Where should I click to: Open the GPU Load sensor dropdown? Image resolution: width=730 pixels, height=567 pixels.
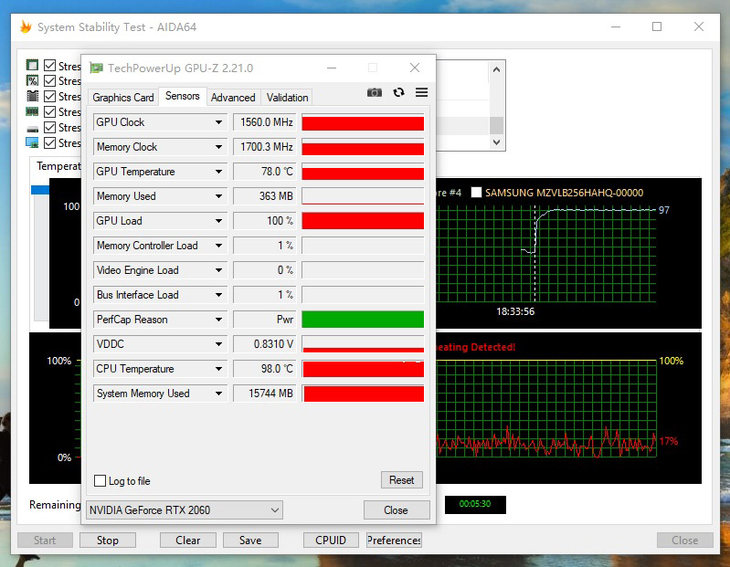pyautogui.click(x=218, y=221)
